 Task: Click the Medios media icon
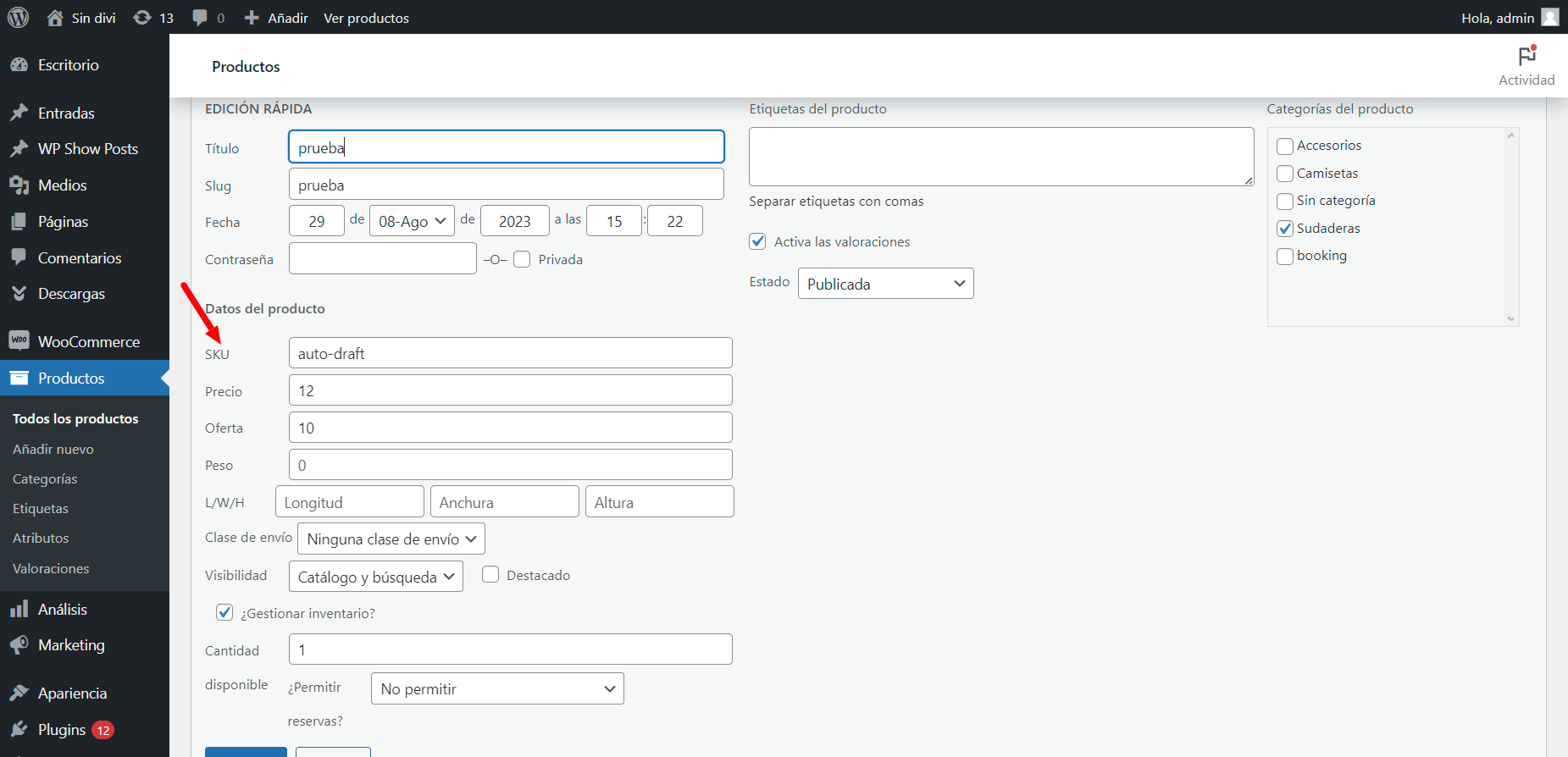click(x=19, y=185)
